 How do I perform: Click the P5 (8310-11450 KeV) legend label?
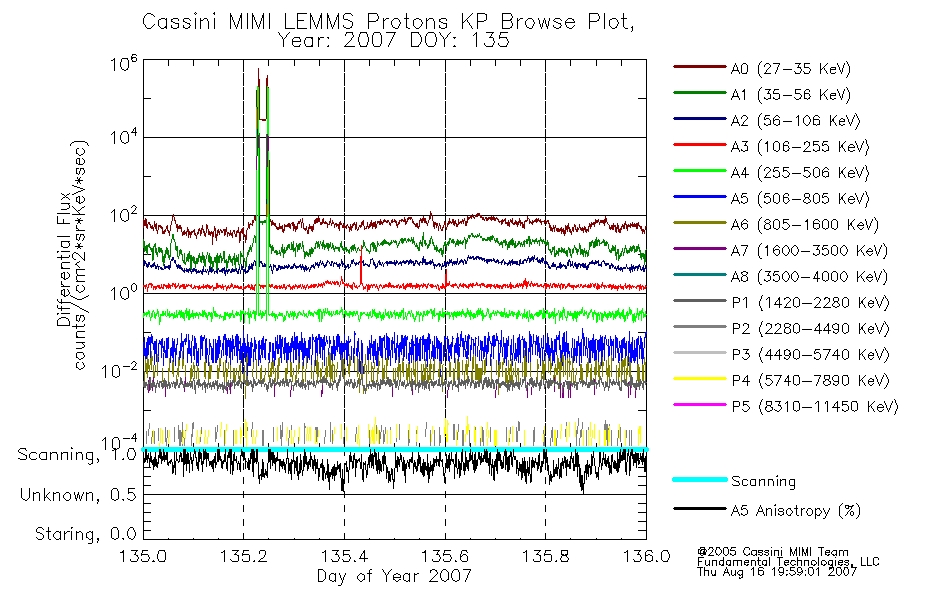point(815,407)
